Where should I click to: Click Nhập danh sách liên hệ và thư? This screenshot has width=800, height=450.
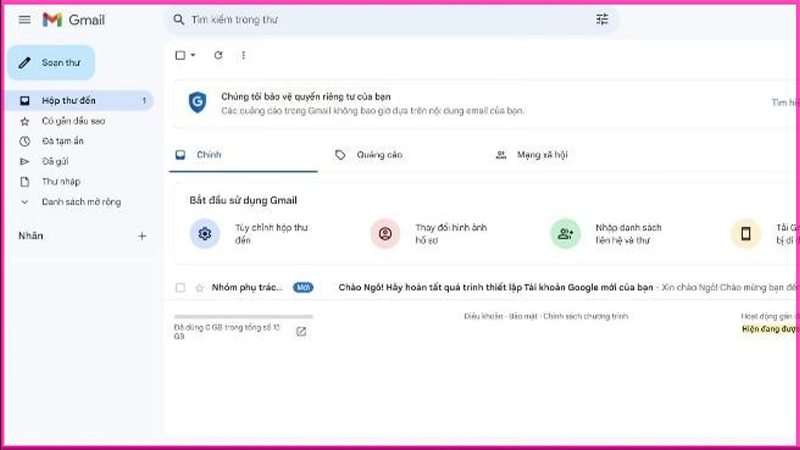tap(629, 234)
